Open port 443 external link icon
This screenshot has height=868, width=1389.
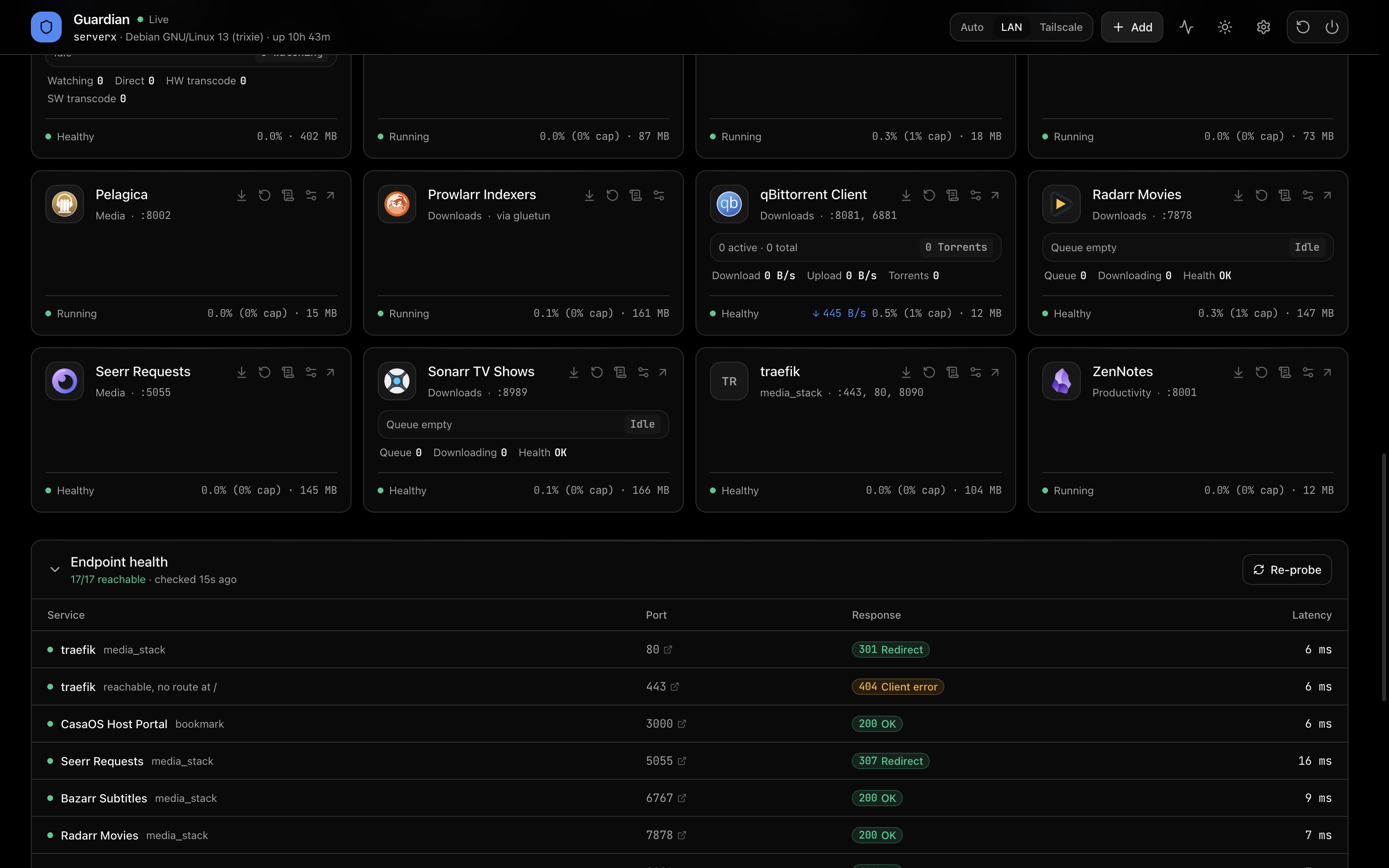pos(675,687)
